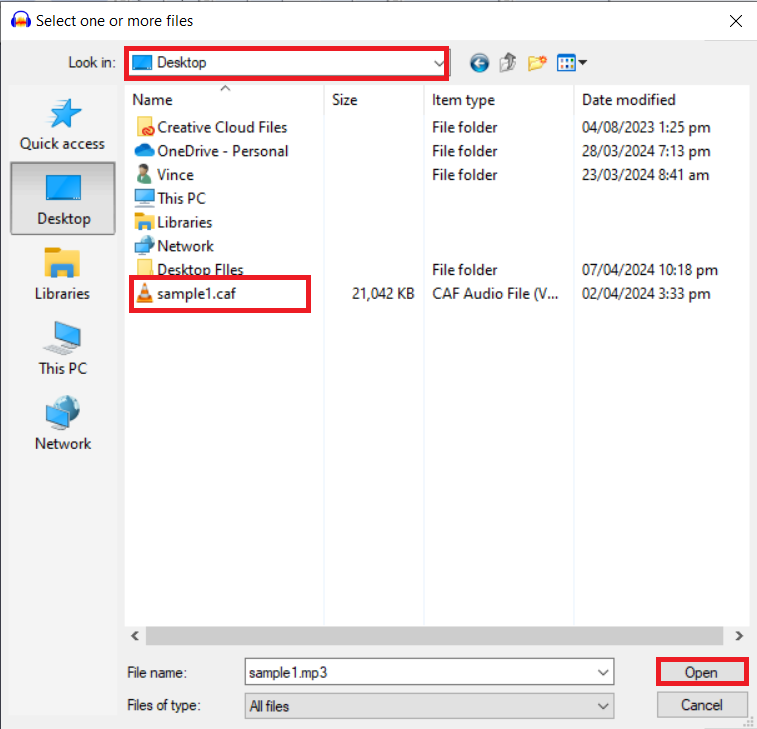Select Network in the file list
The height and width of the screenshot is (729, 757).
click(174, 246)
